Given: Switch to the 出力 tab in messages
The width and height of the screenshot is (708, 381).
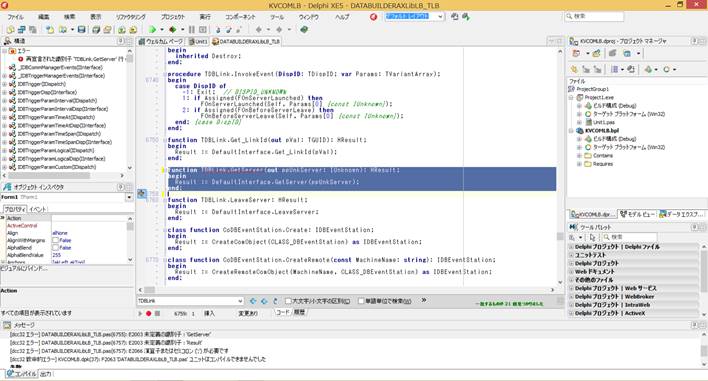Looking at the screenshot, I should pos(46,374).
